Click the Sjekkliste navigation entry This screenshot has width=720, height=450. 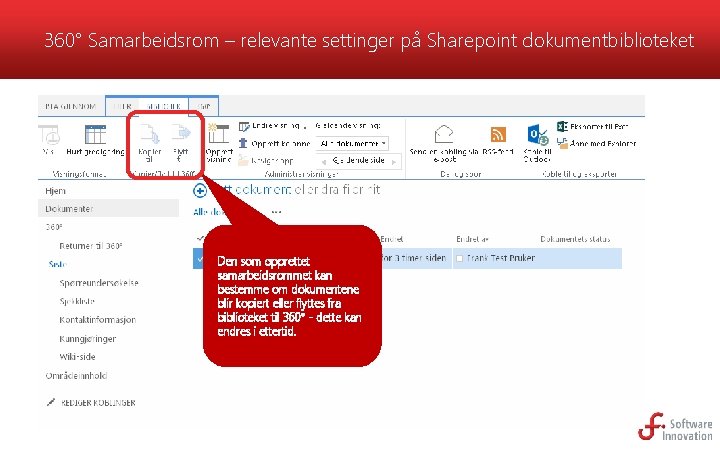click(x=77, y=301)
